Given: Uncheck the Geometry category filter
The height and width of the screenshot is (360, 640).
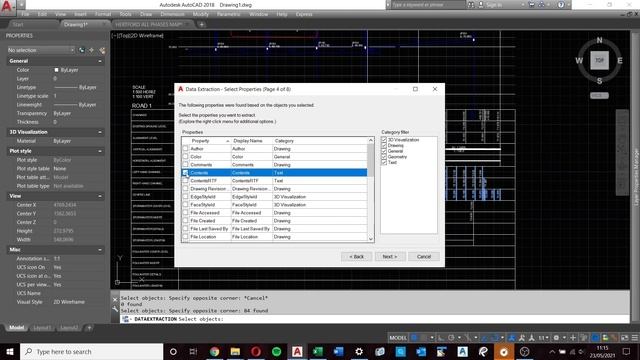Looking at the screenshot, I should [x=384, y=157].
